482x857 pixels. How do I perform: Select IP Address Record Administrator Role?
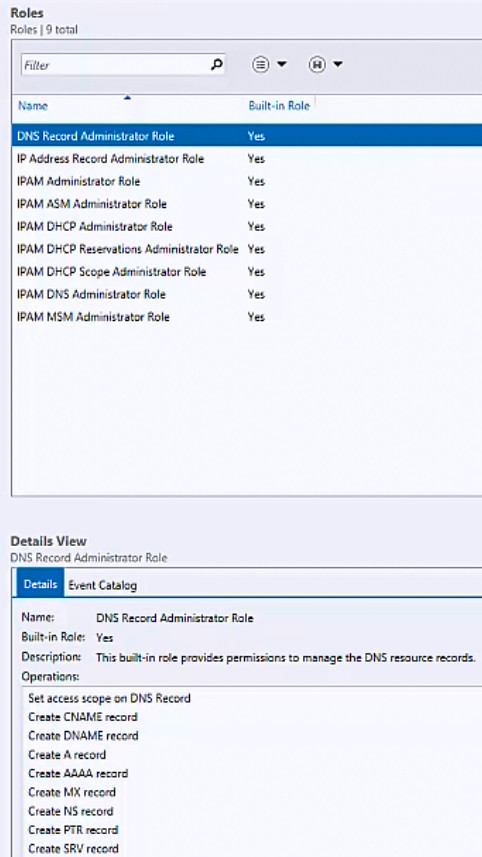click(x=246, y=159)
